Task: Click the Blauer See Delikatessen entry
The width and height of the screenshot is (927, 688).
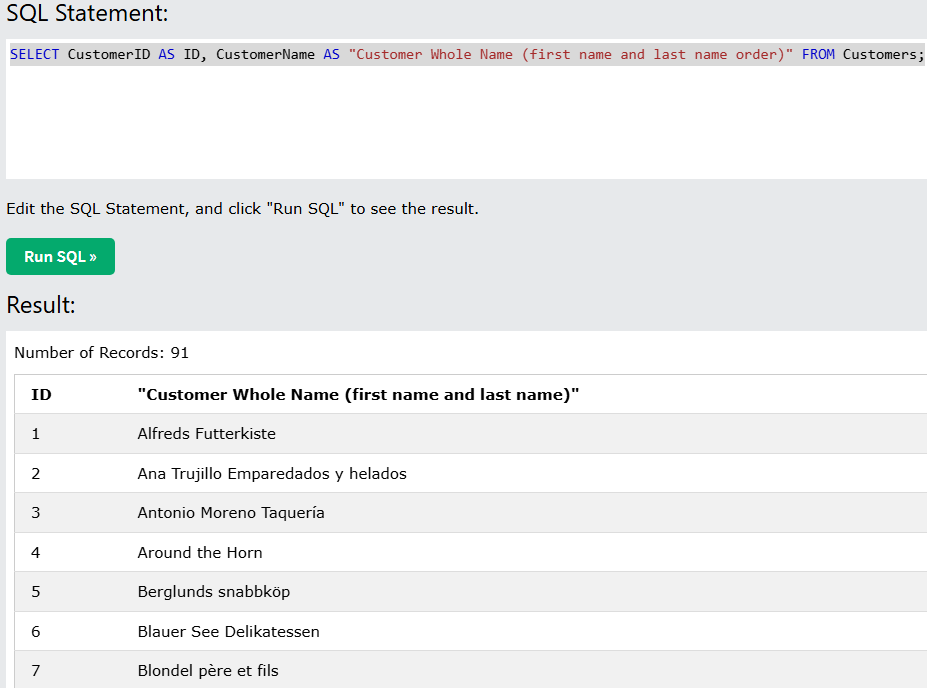Action: (x=228, y=632)
